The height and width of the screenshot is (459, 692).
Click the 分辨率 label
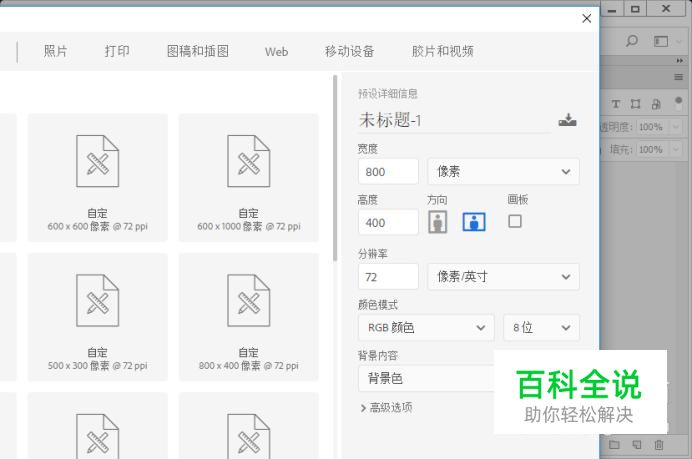372,254
